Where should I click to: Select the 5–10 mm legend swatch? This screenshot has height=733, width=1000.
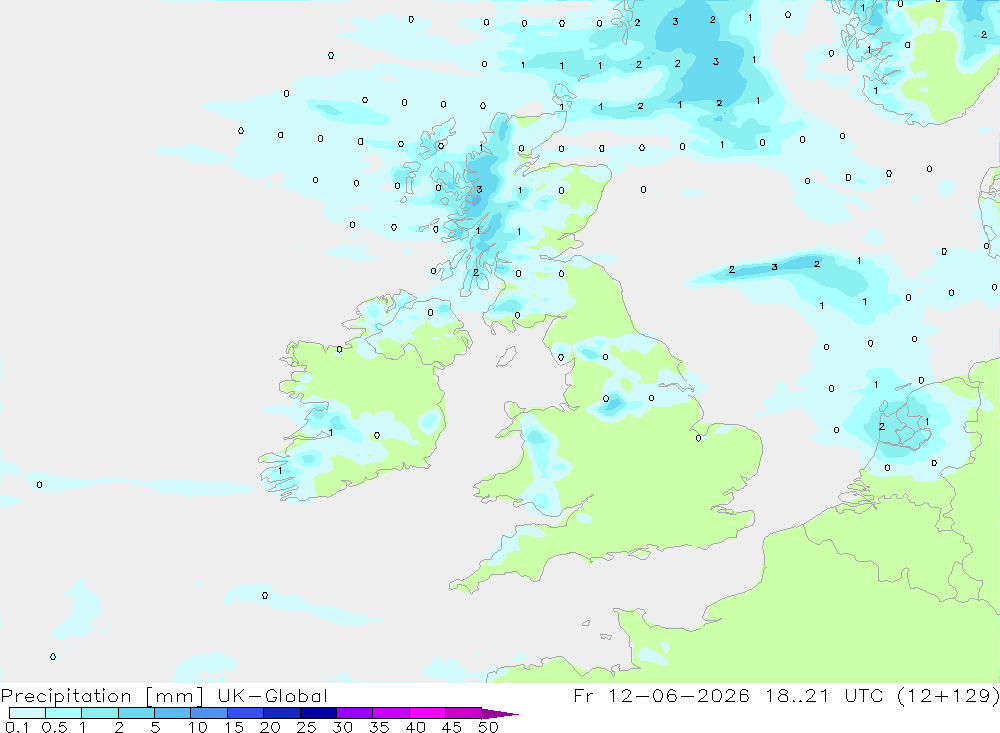click(172, 713)
